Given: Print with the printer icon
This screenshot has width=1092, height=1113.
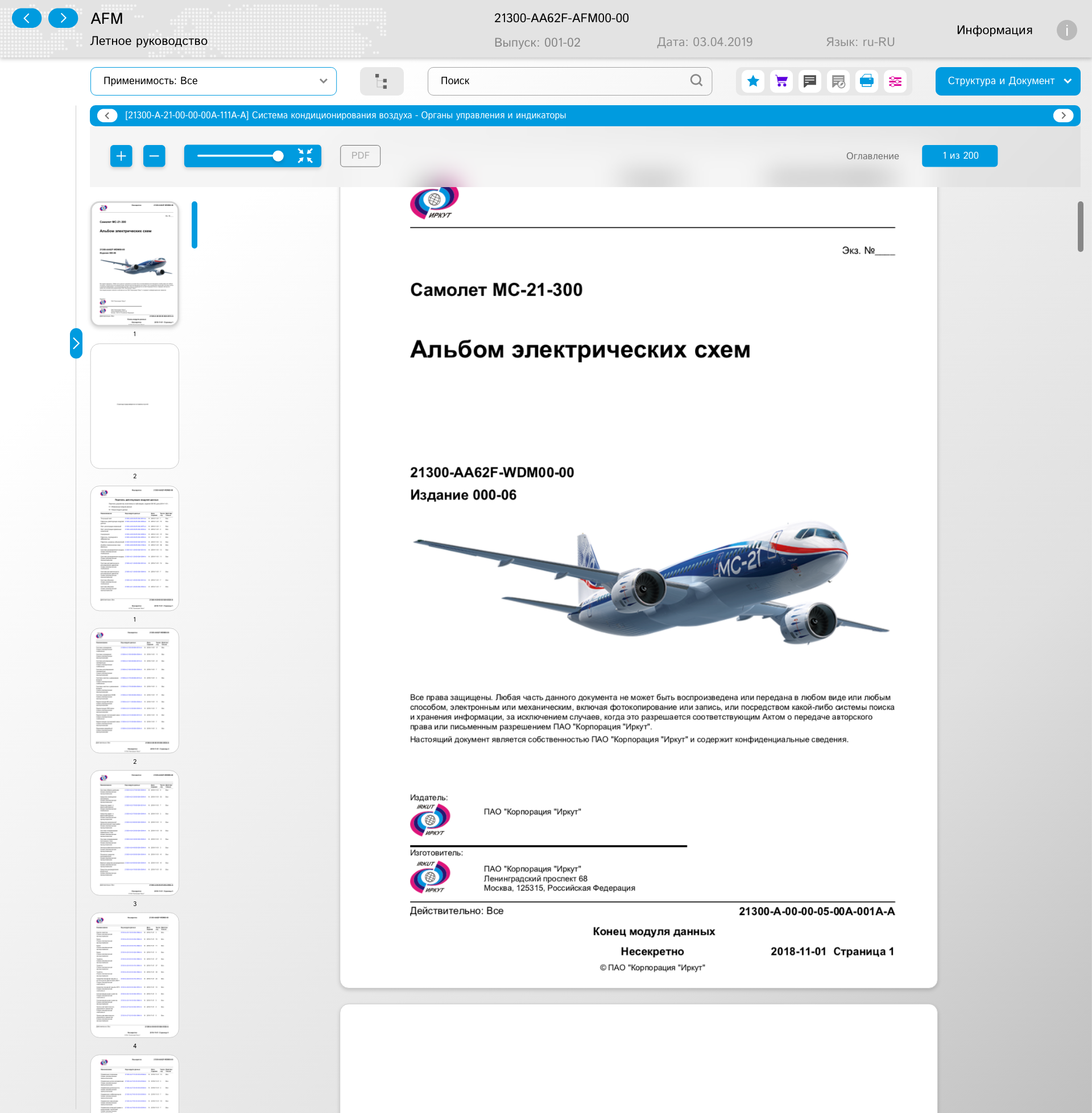Looking at the screenshot, I should 866,81.
